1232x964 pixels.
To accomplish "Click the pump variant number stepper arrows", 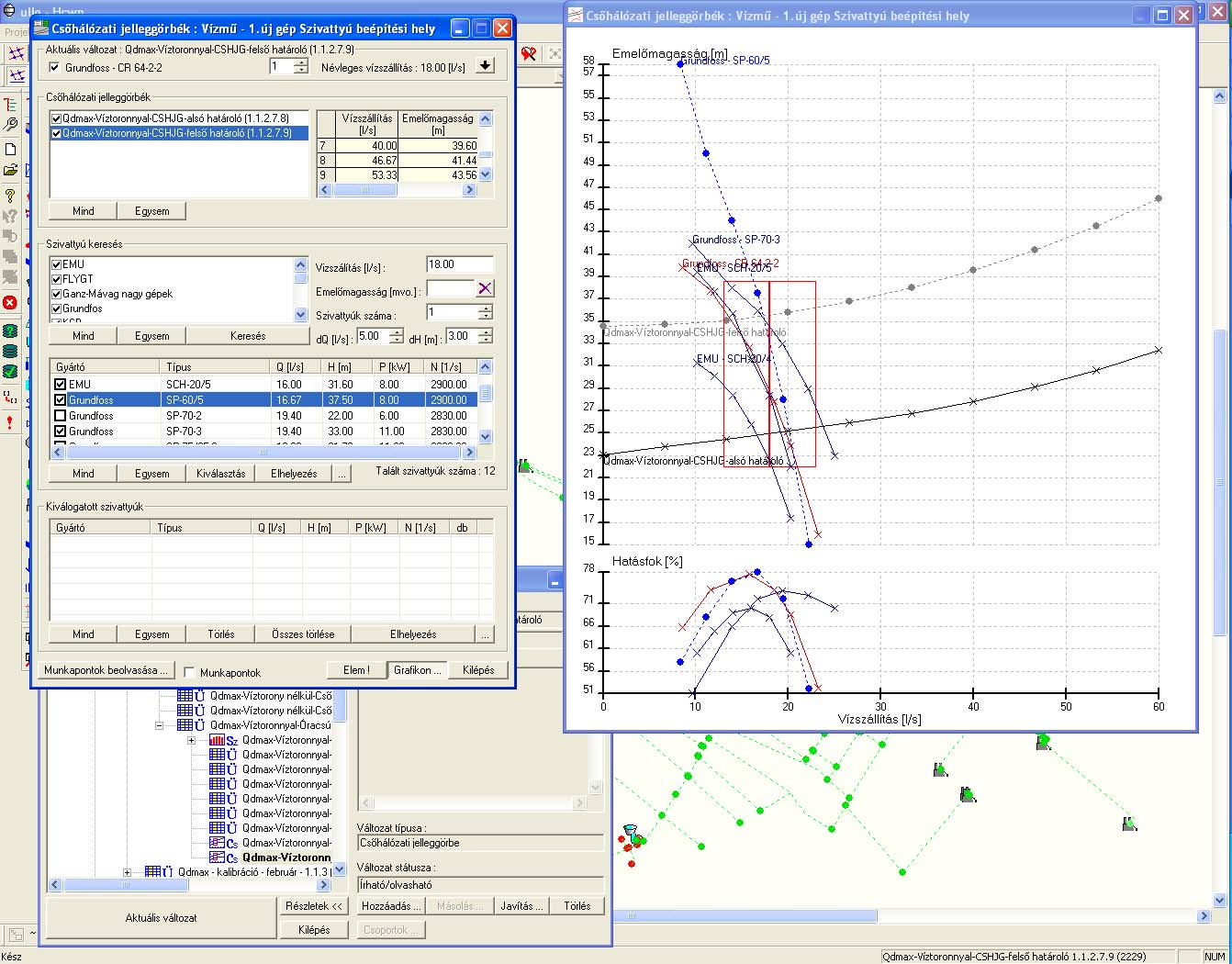I will coord(301,66).
